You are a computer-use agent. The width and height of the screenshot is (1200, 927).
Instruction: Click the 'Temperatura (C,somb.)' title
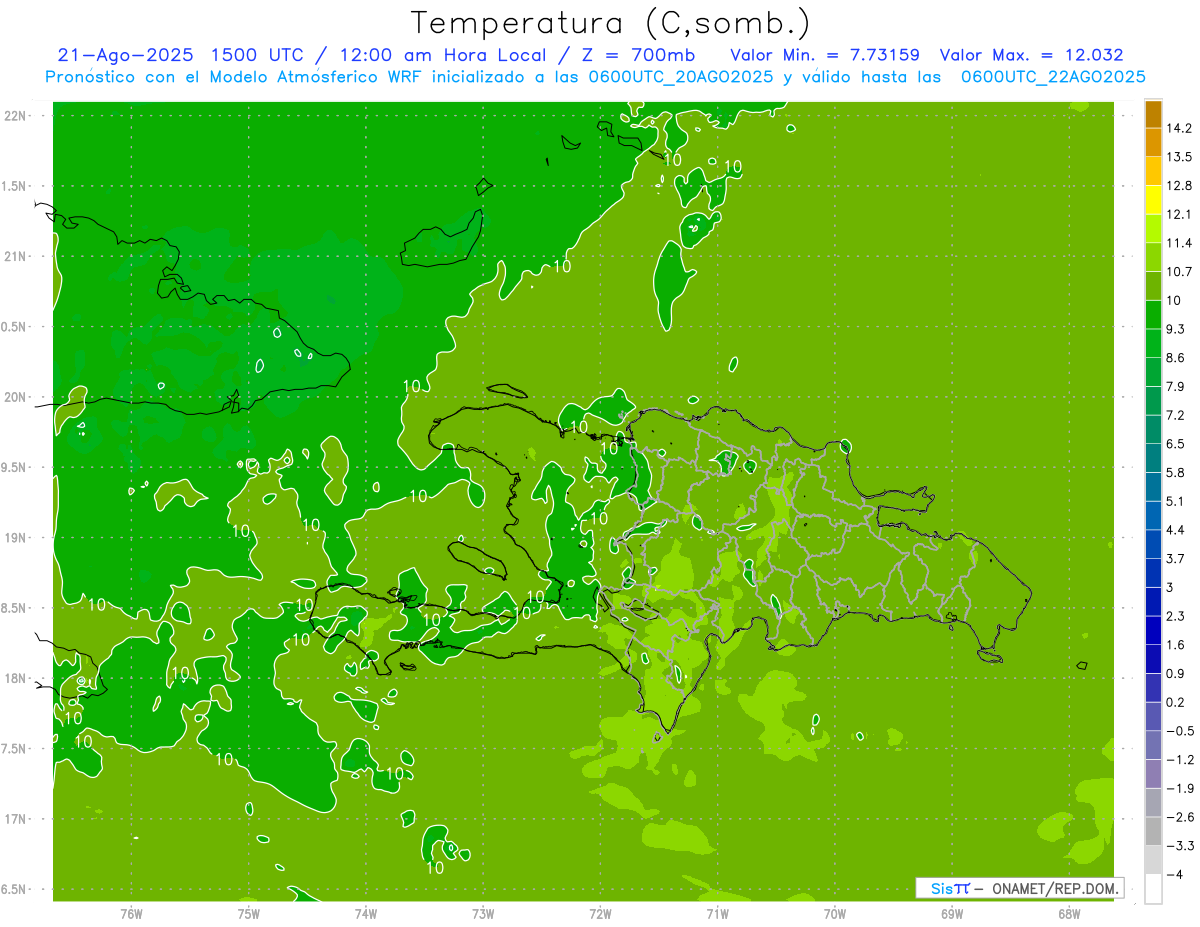point(610,23)
